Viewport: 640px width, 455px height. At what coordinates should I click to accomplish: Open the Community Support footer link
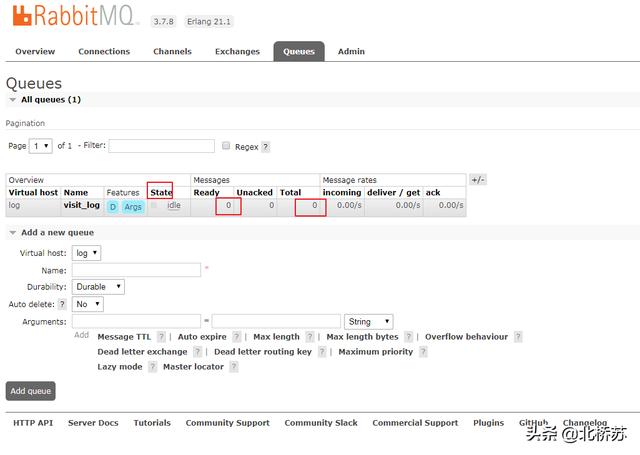click(x=227, y=423)
